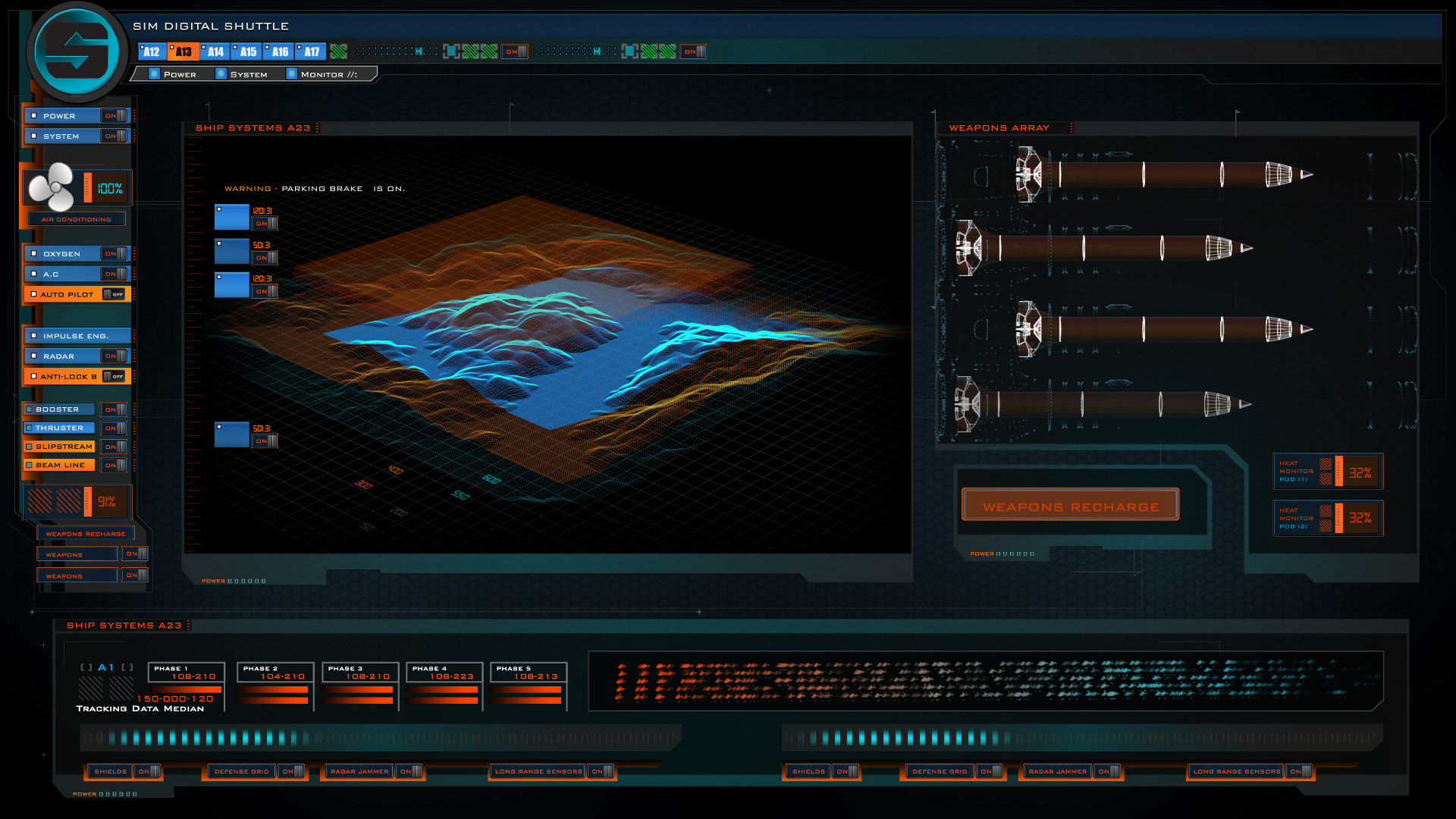This screenshot has width=1456, height=819.
Task: Turn on Anti-Lock B switch
Action: [114, 377]
